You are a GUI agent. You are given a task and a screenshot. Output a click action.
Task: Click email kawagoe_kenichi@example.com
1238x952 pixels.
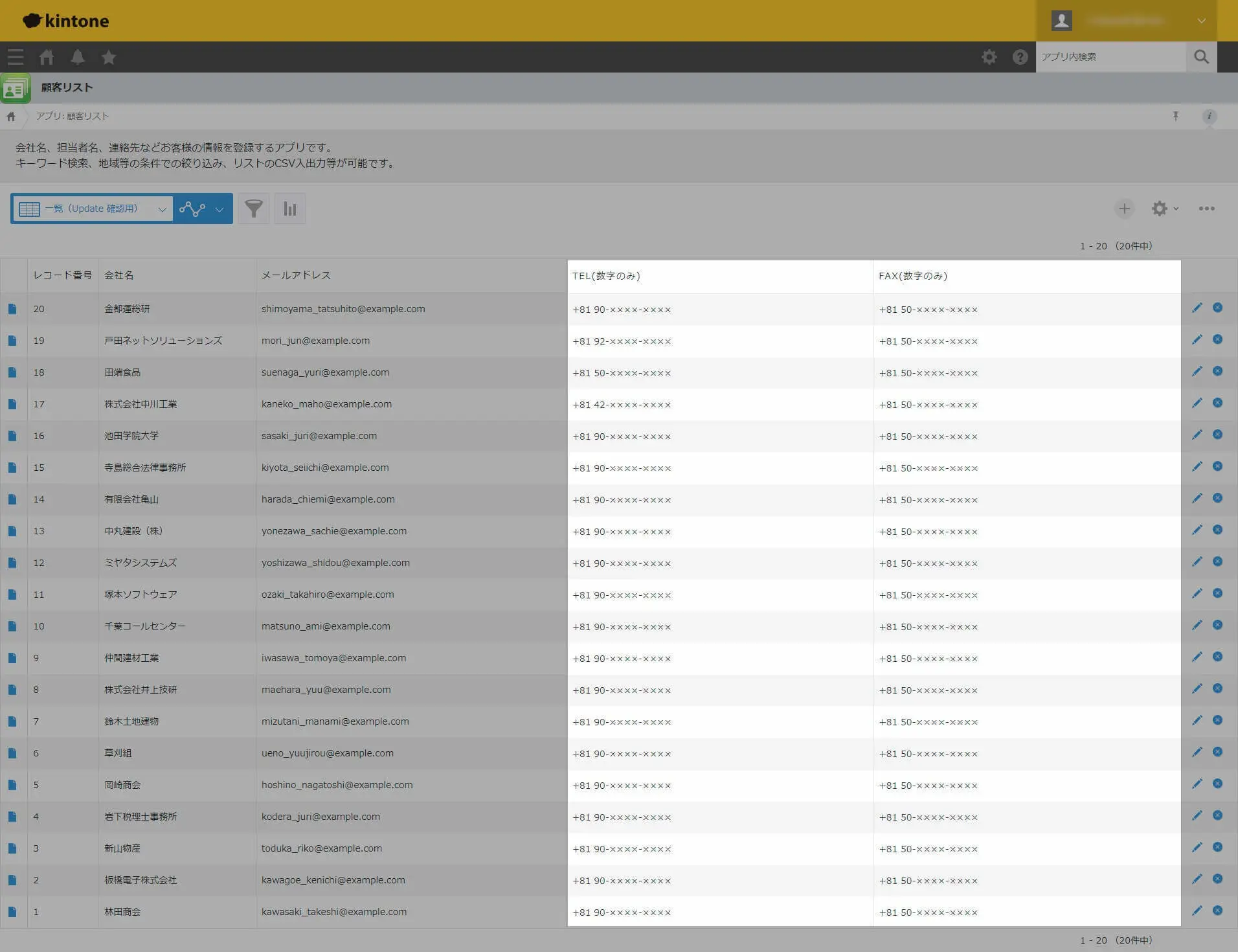click(333, 880)
